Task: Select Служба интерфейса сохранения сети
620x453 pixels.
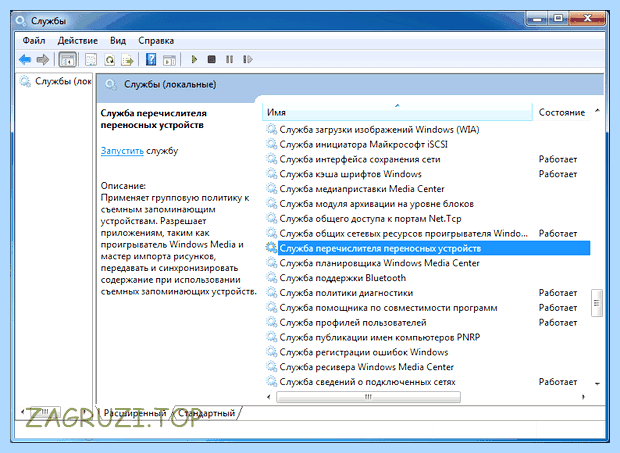Action: pyautogui.click(x=360, y=159)
